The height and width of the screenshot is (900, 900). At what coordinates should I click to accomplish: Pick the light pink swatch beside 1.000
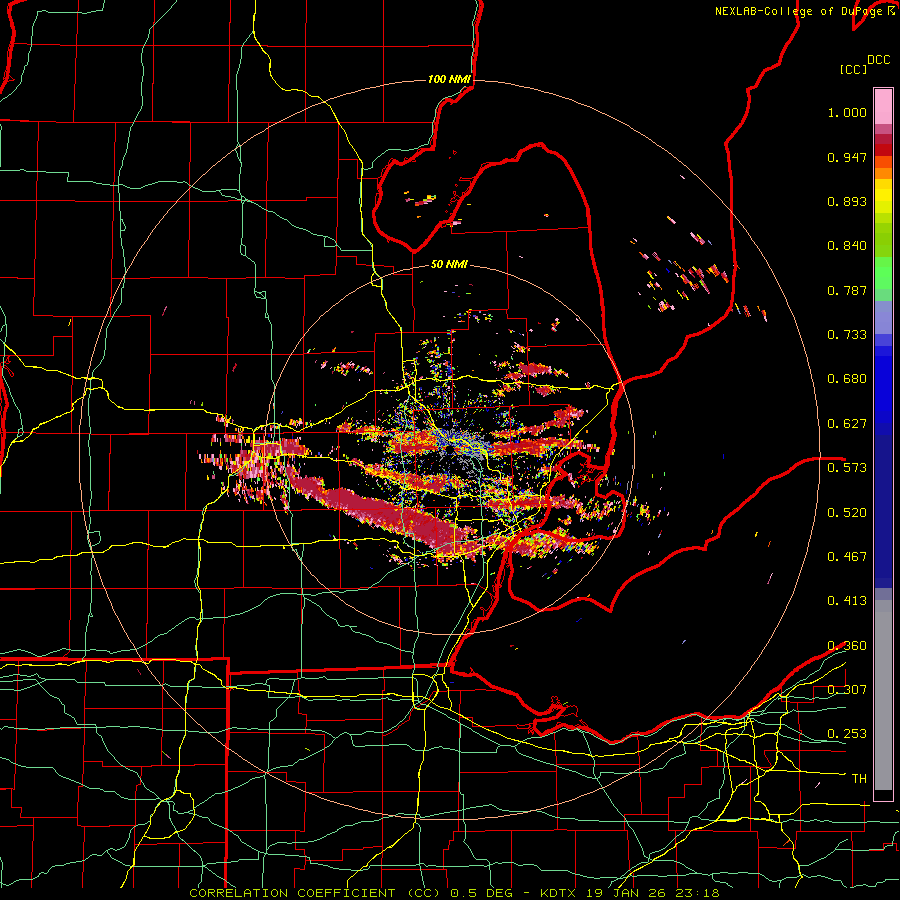click(x=883, y=106)
